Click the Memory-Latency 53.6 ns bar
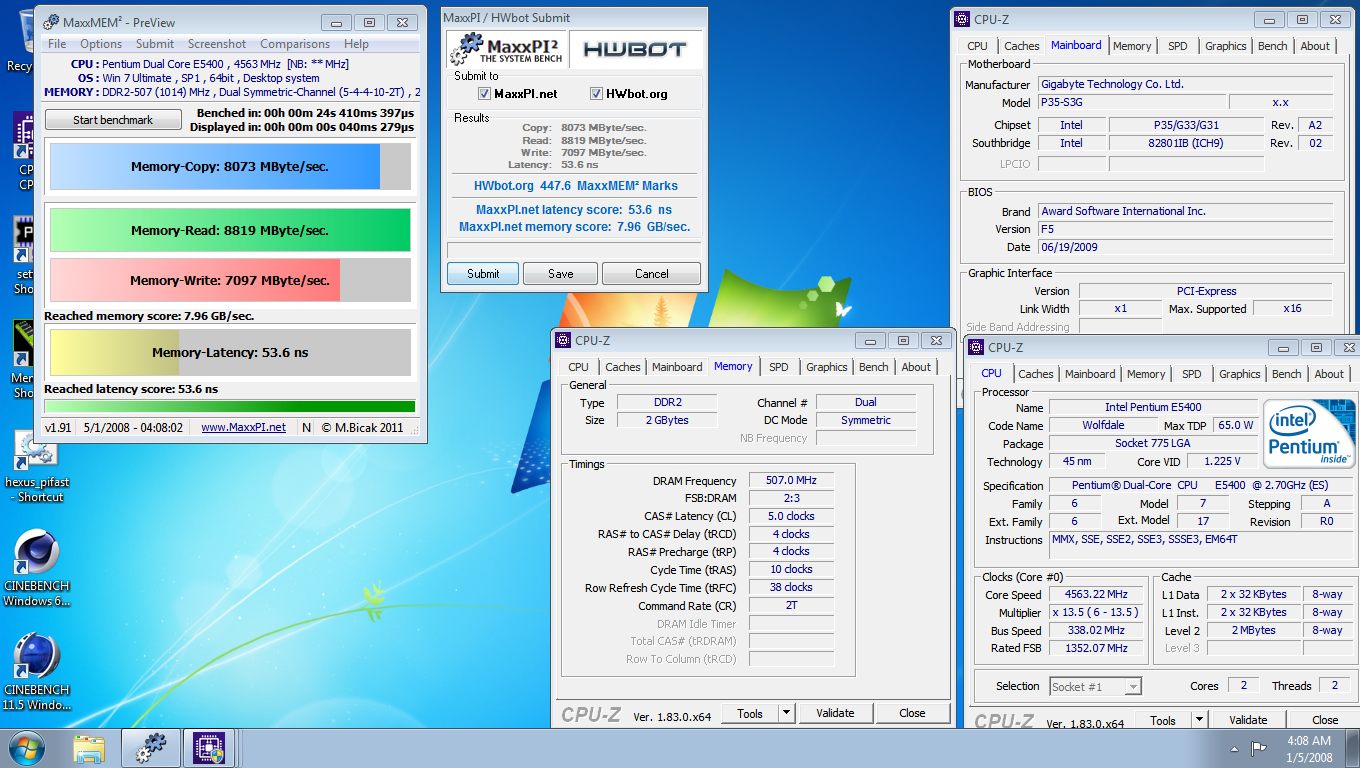 coord(230,352)
